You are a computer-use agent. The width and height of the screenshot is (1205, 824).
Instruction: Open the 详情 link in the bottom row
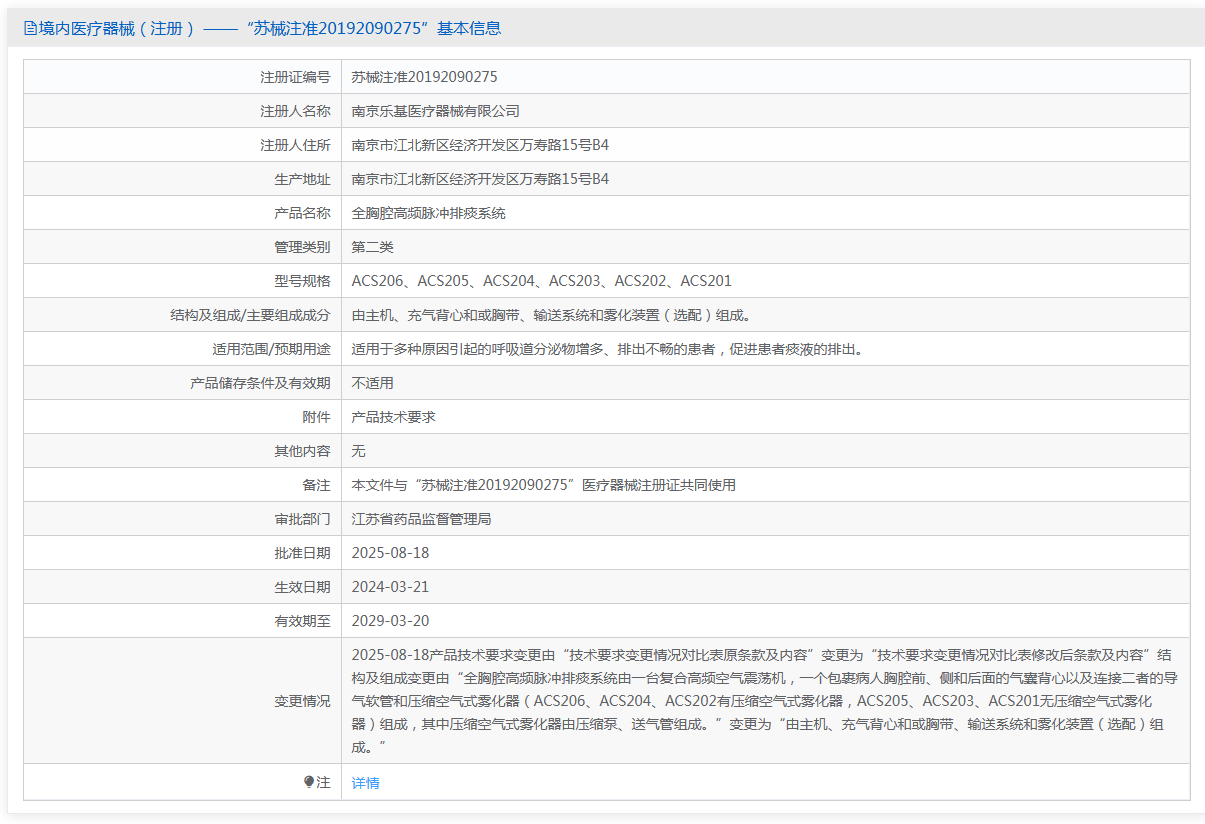(x=365, y=783)
